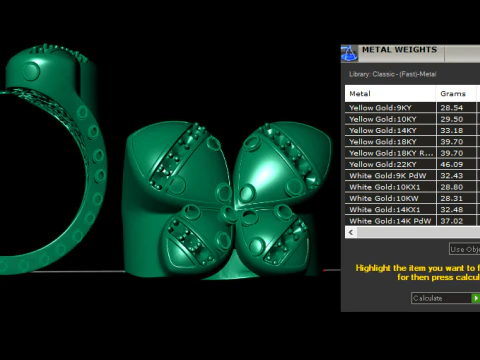The width and height of the screenshot is (480, 360).
Task: Click the Metal Weights flask icon
Action: (349, 53)
